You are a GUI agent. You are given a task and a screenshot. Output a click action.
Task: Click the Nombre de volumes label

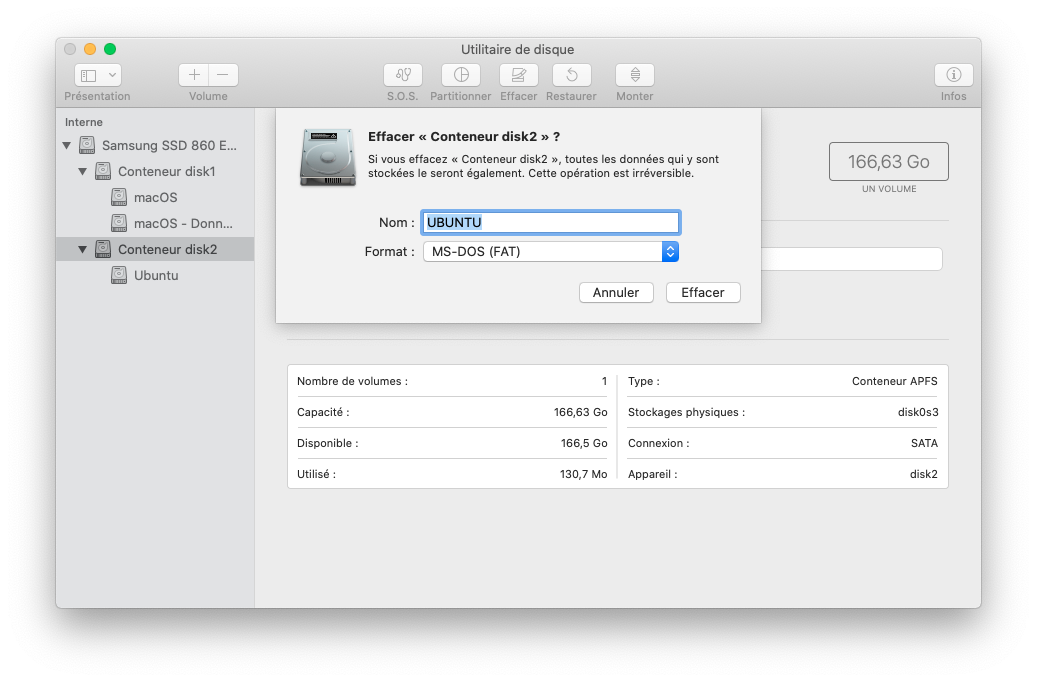[352, 381]
